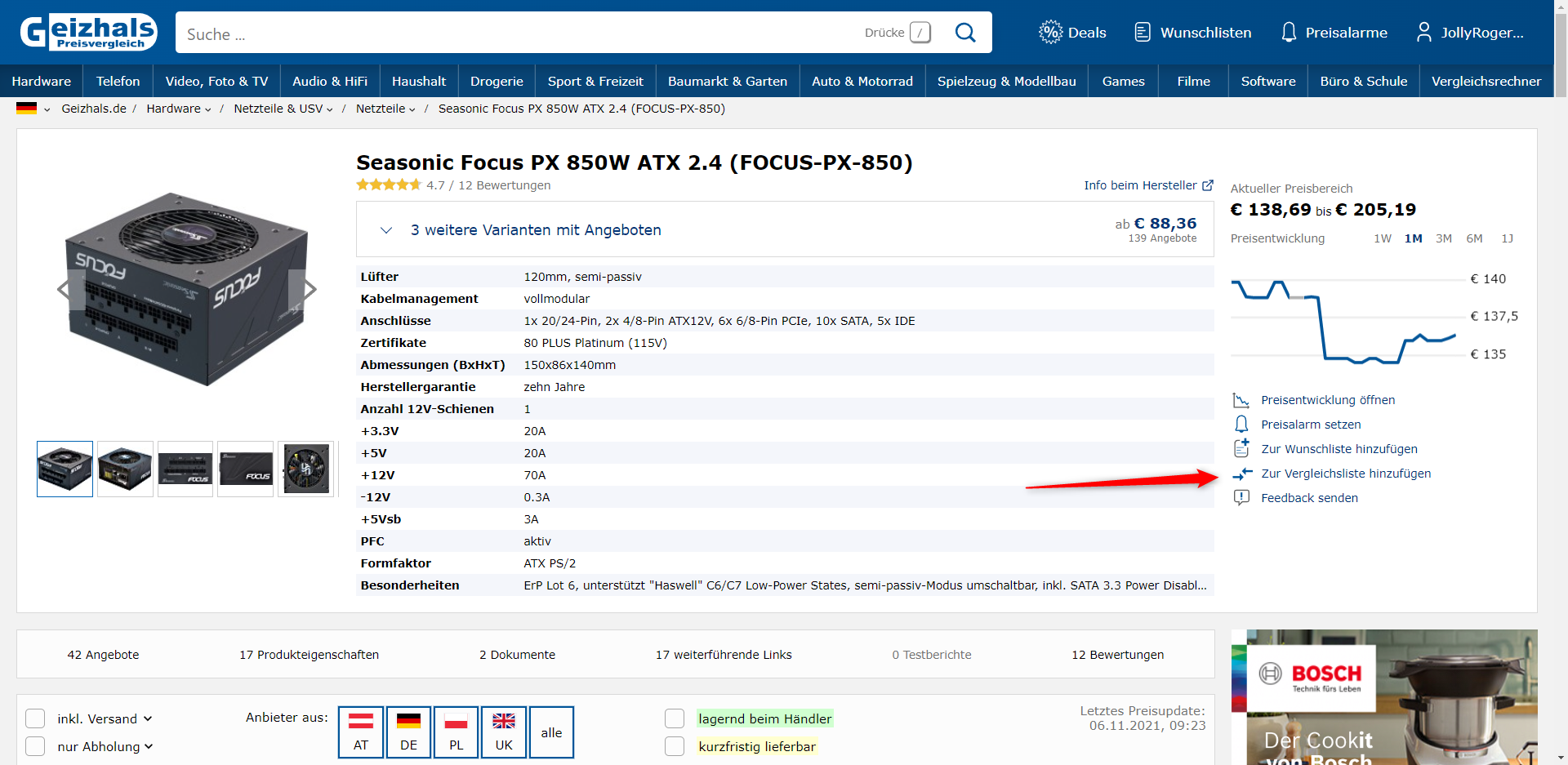Click the five-star rating icons
1568x765 pixels.
389,185
